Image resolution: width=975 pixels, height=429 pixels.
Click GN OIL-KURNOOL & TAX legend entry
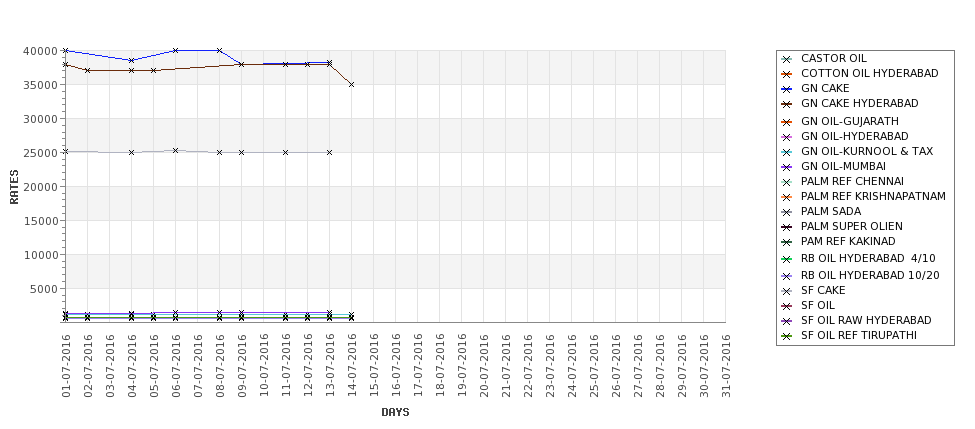(x=857, y=151)
